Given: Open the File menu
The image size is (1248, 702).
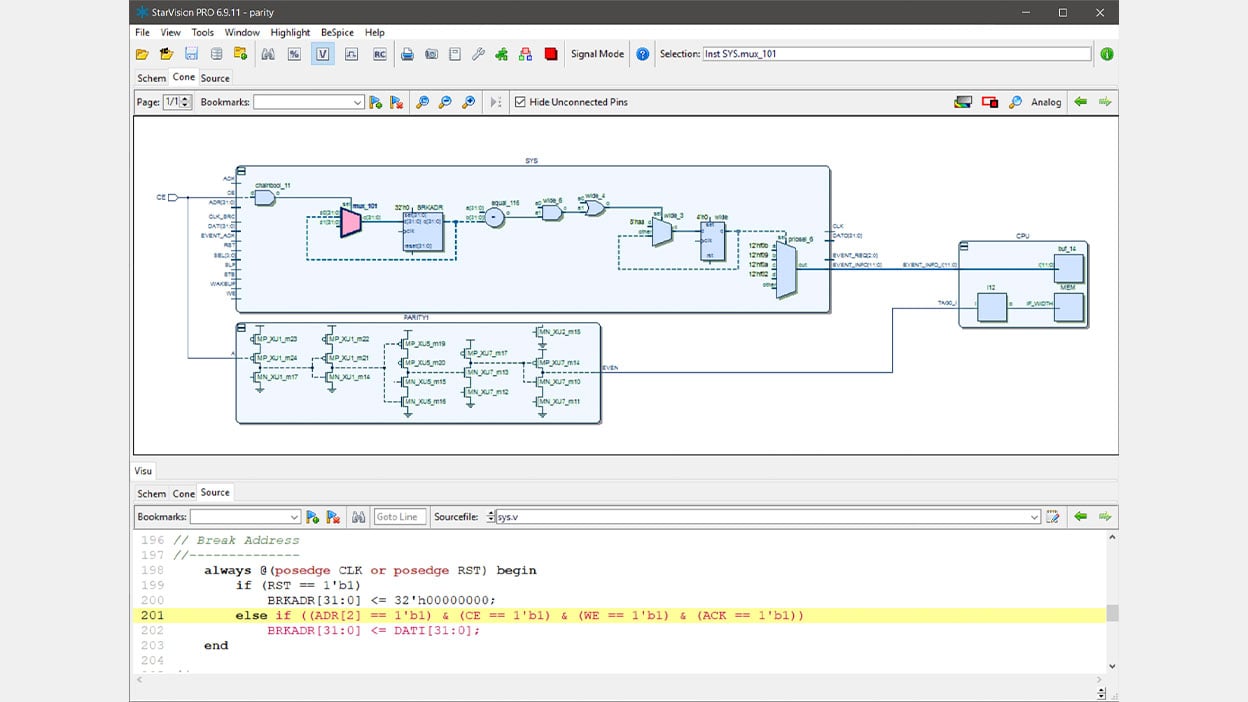Looking at the screenshot, I should click(142, 32).
